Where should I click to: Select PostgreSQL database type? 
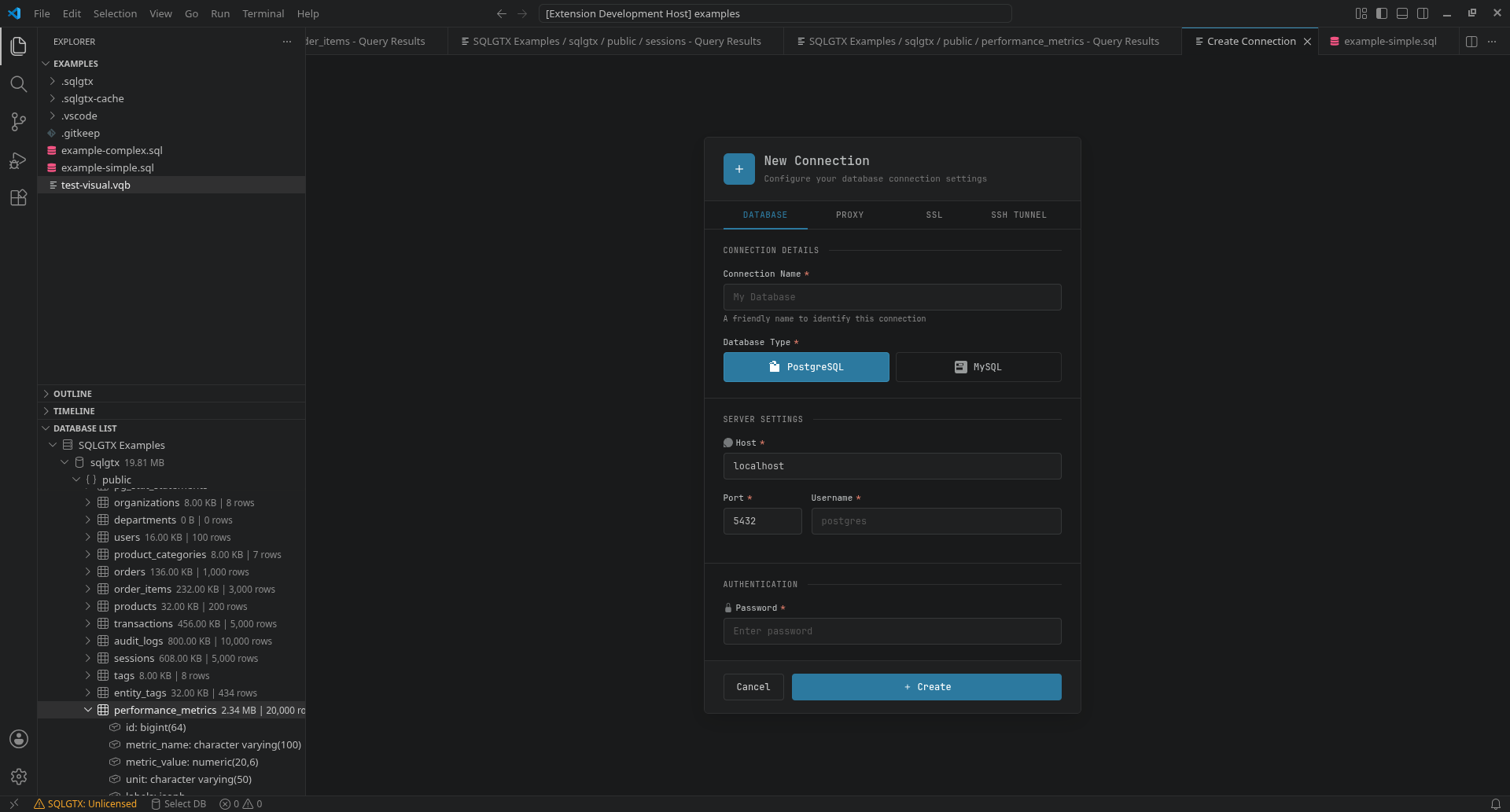point(806,367)
